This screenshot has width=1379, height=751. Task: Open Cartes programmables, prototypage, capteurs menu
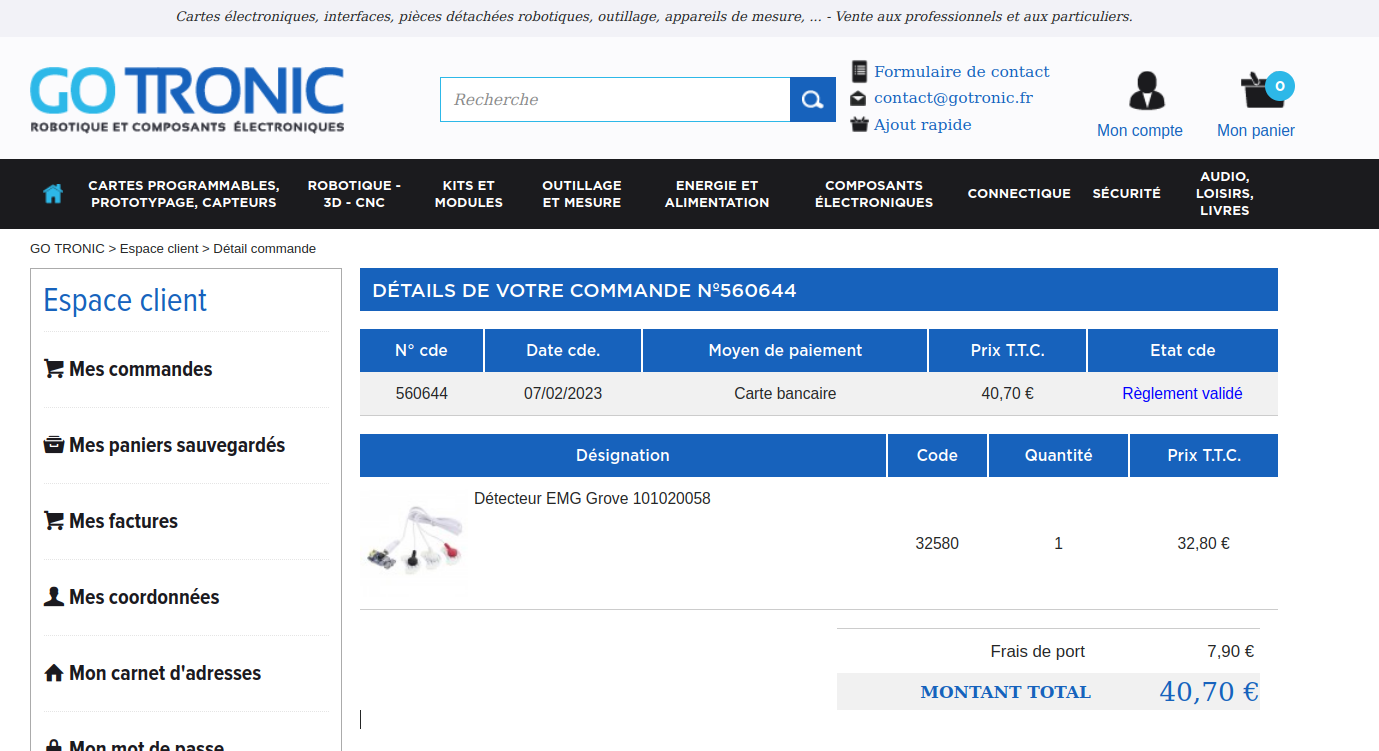click(x=184, y=194)
